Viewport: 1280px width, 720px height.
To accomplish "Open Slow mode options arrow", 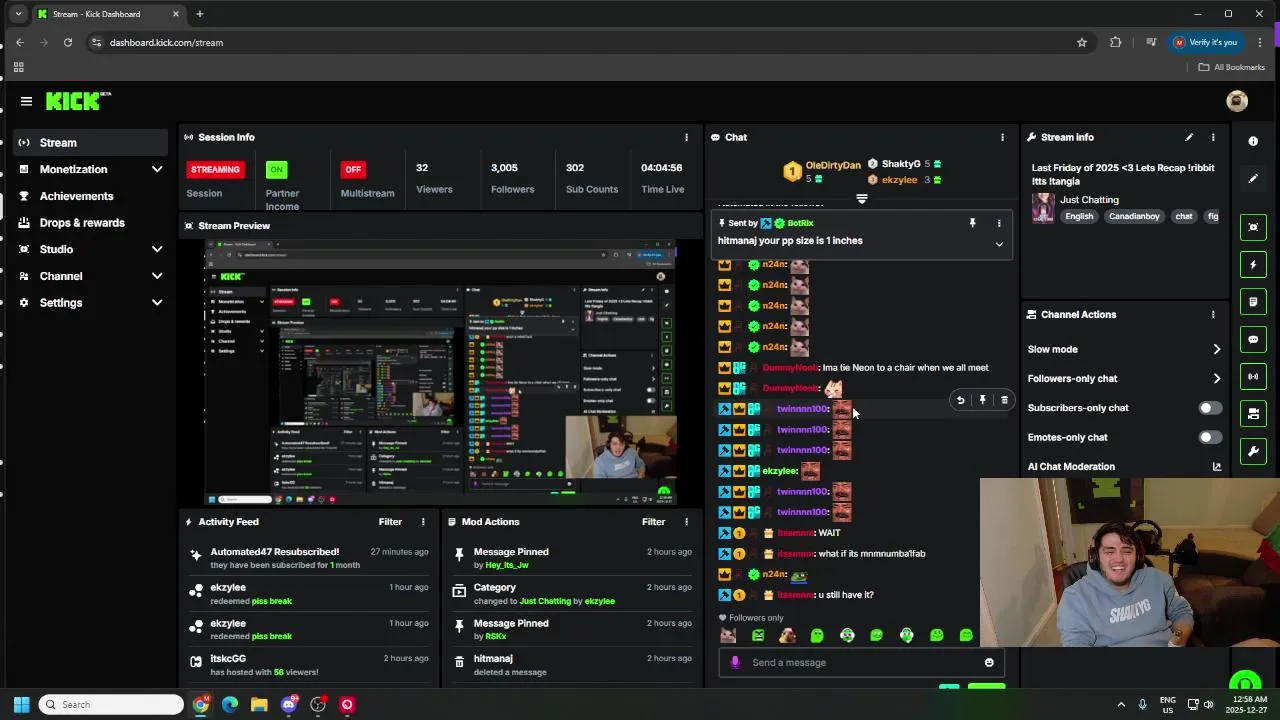I will coord(1217,350).
